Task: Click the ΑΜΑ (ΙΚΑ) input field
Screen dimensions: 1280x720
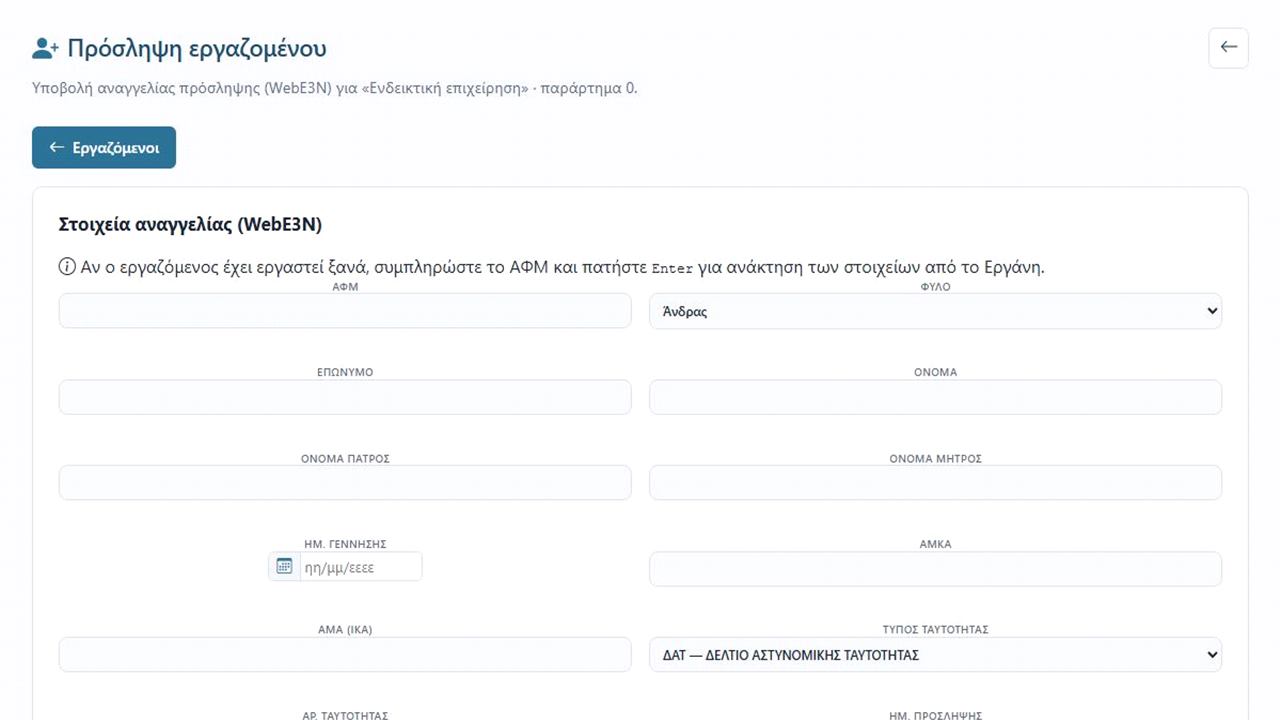Action: pos(345,655)
